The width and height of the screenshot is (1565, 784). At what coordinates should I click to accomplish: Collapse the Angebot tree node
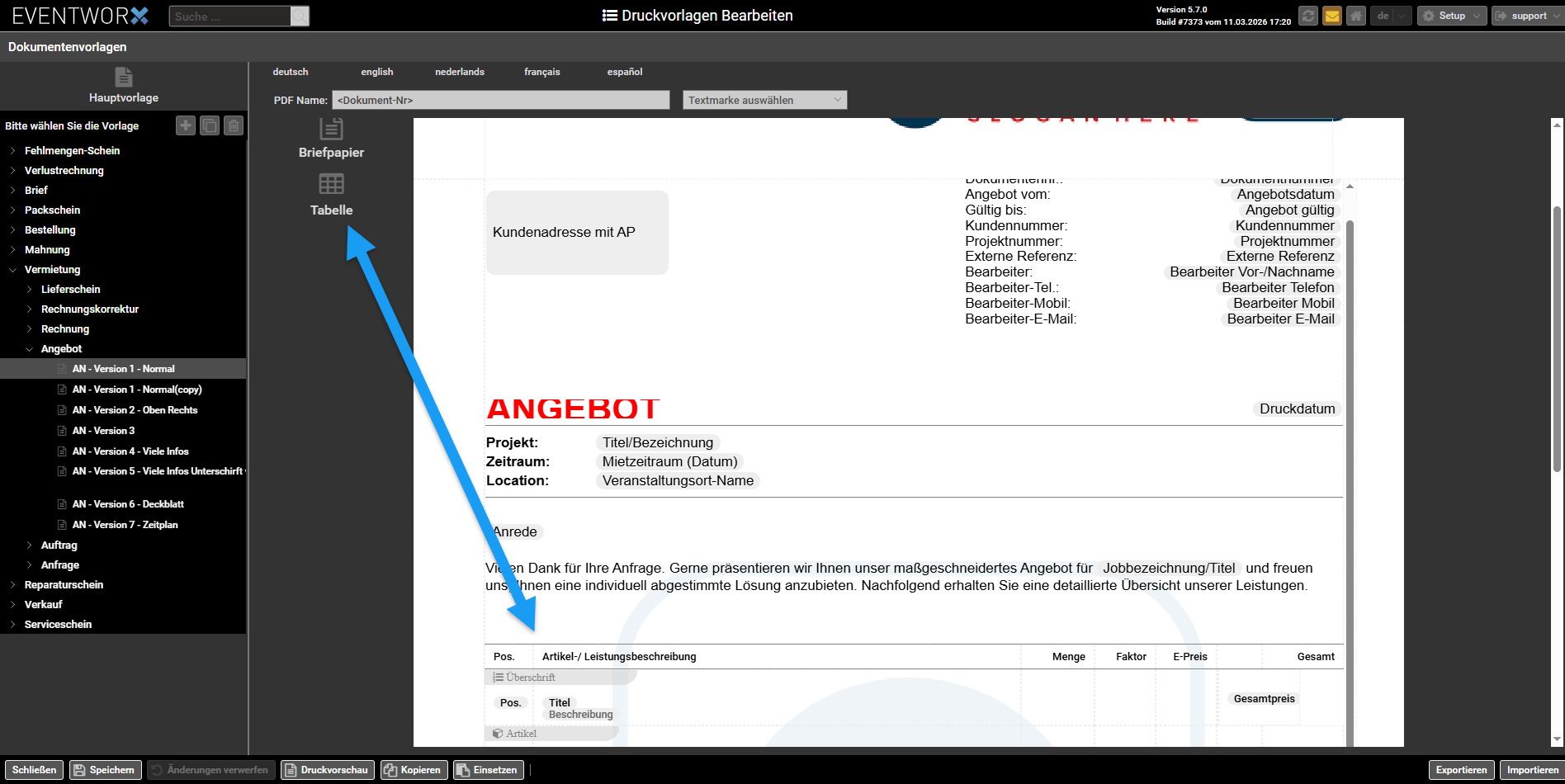tap(30, 349)
